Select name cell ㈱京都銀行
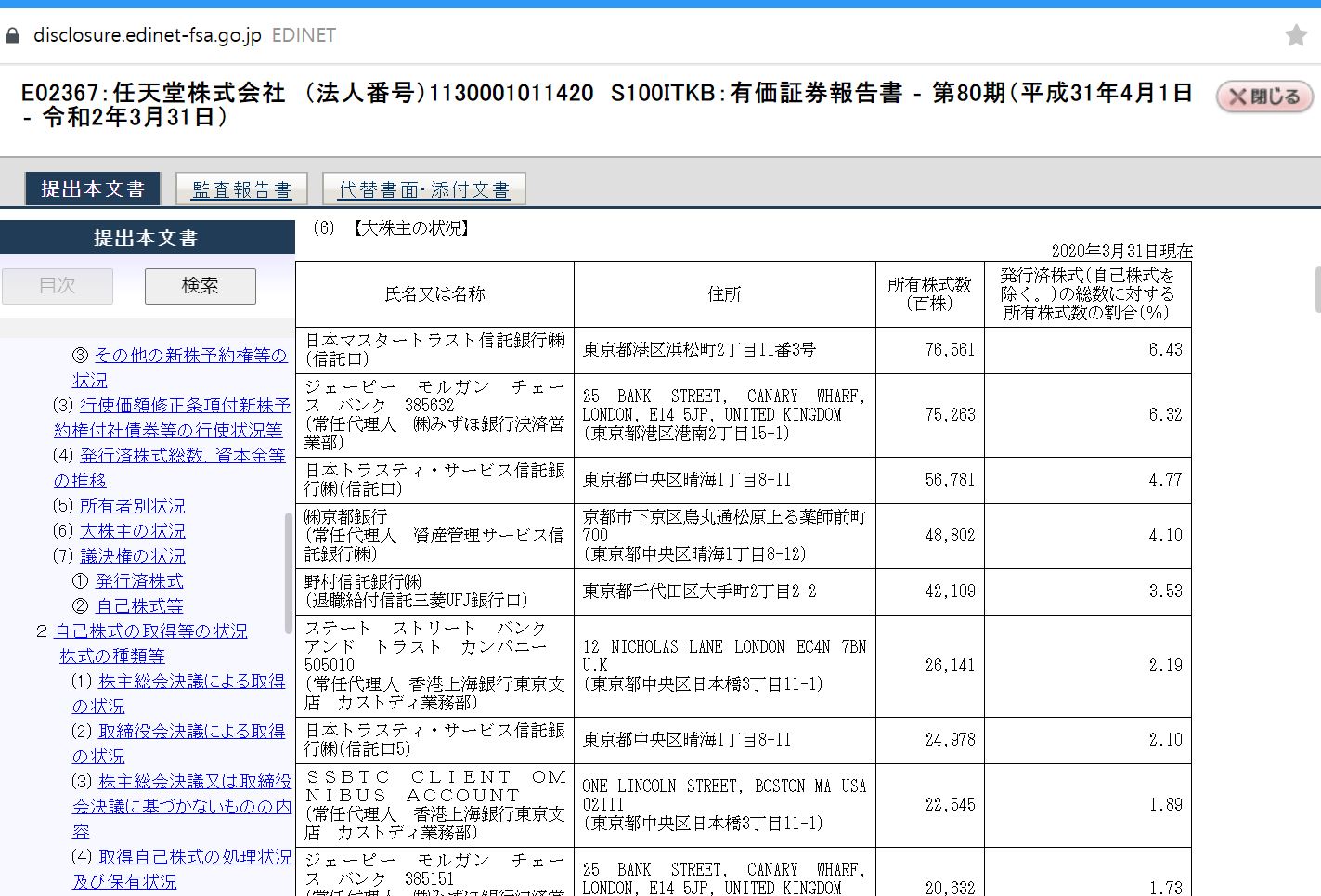The height and width of the screenshot is (896, 1321). click(x=434, y=536)
